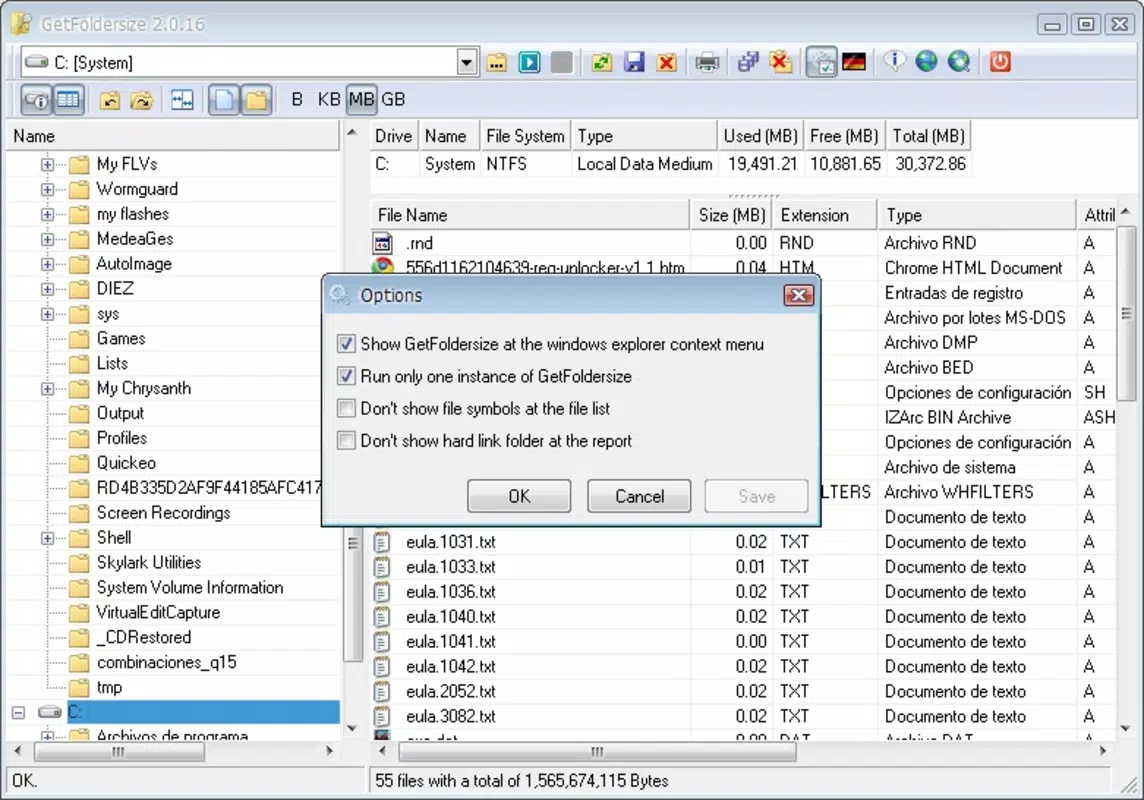Open the C: [System] drive dropdown
This screenshot has height=800, width=1144.
click(467, 63)
